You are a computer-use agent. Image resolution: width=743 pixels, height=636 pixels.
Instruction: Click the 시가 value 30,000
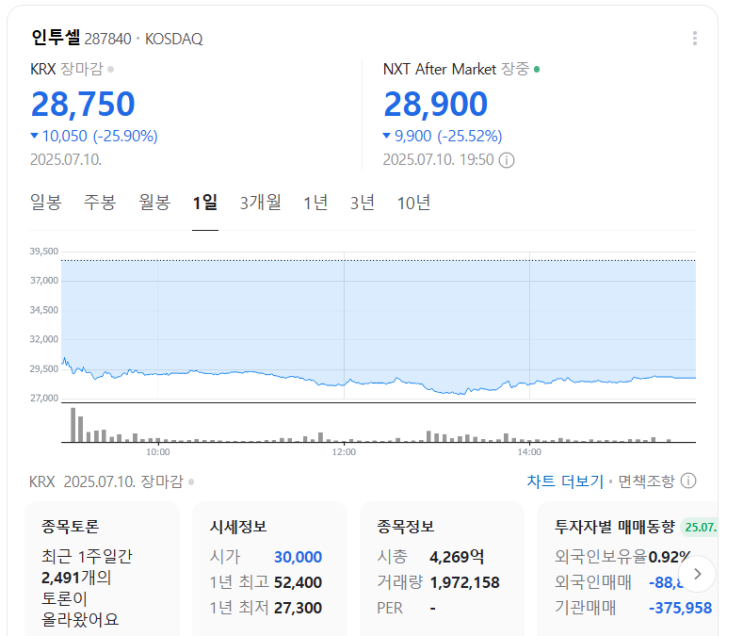coord(298,557)
